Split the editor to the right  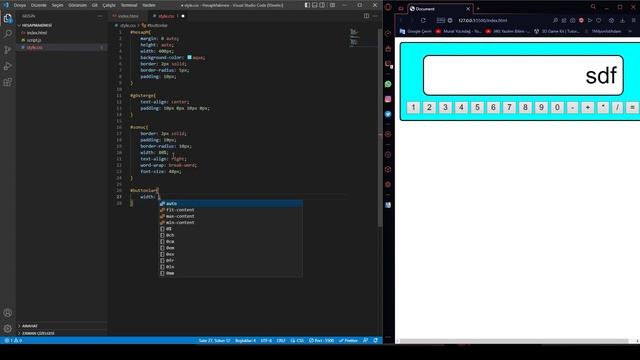(367, 16)
